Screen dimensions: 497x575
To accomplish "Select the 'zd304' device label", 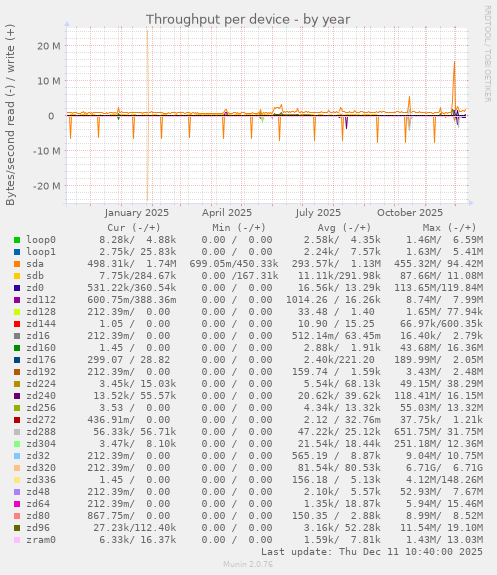I will pos(41,444).
